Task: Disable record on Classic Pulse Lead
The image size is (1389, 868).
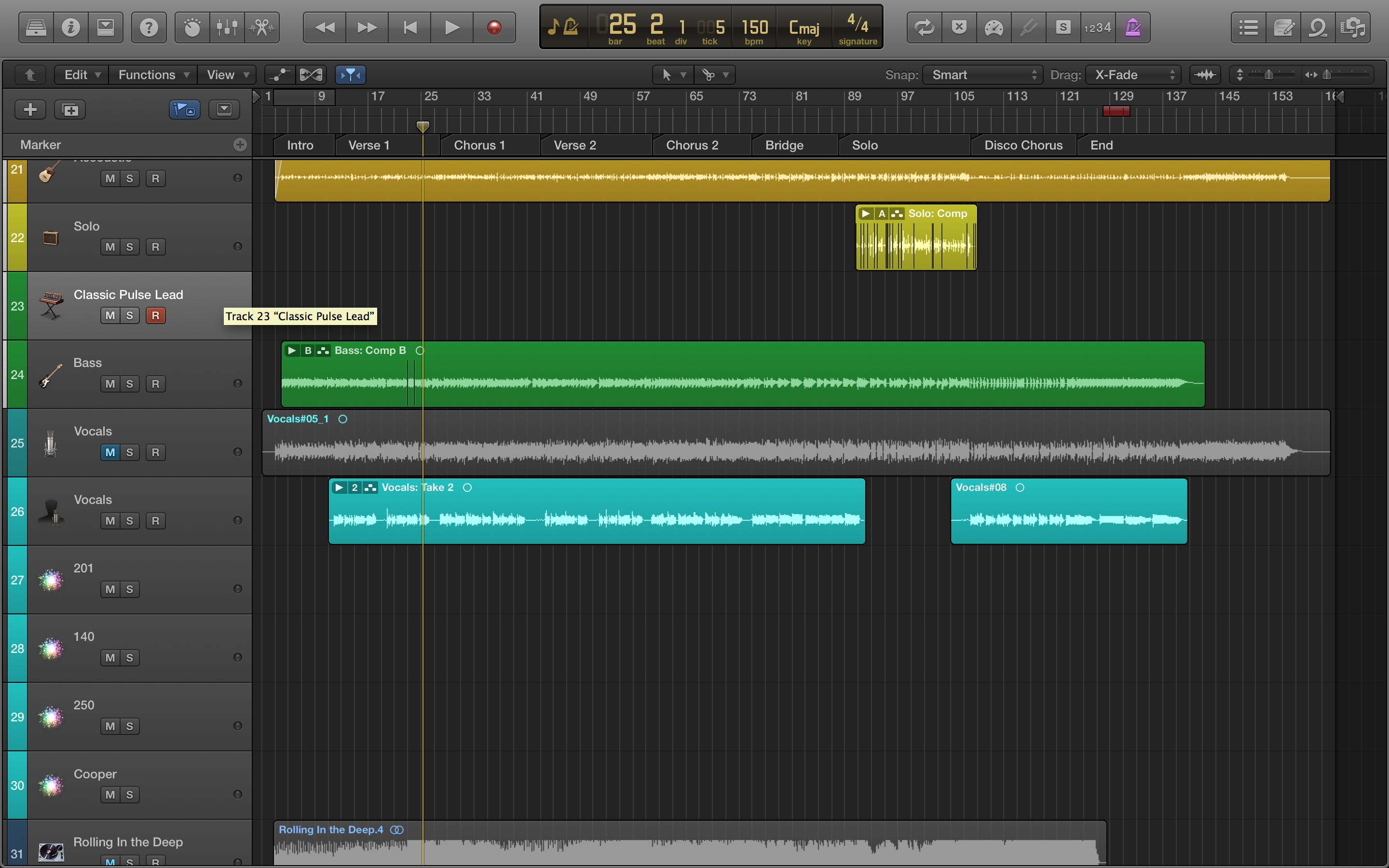Action: coord(155,315)
